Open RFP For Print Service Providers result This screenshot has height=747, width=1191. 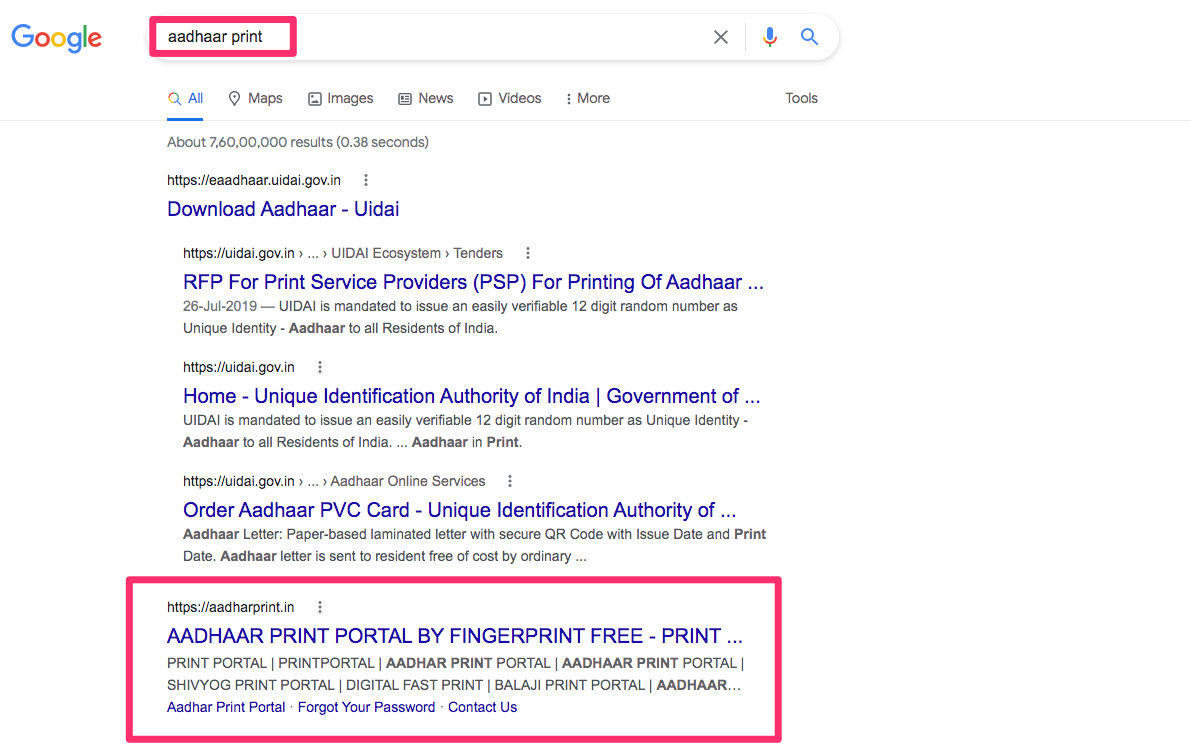coord(473,282)
